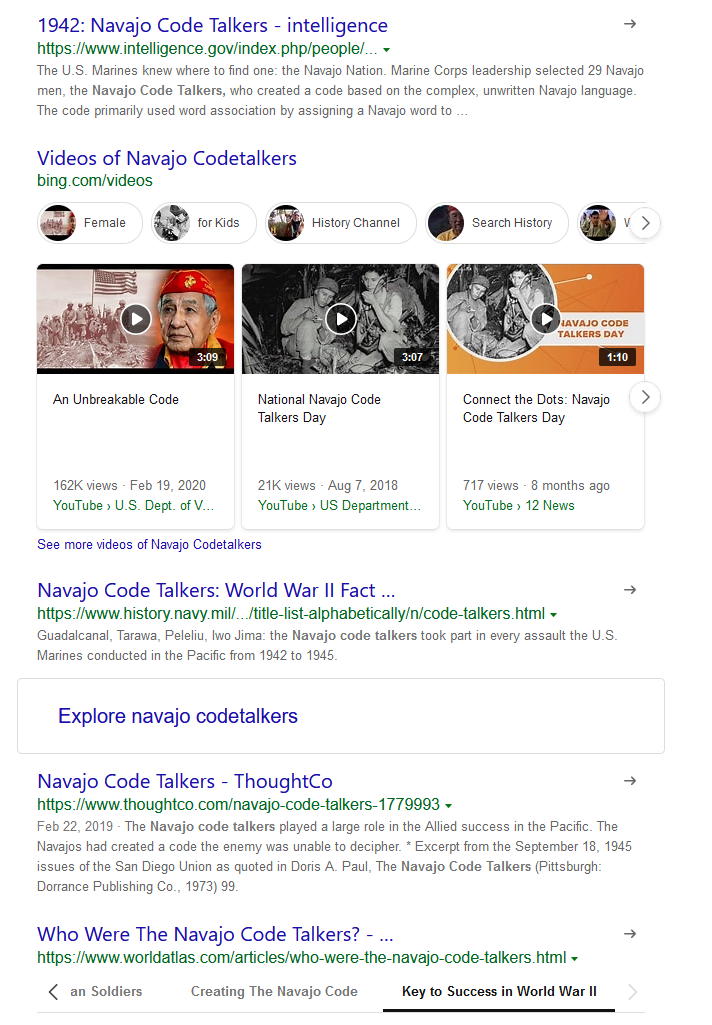Switch to the Key to Success in World War II tab
Screen dimensions: 712x1025
coord(499,992)
